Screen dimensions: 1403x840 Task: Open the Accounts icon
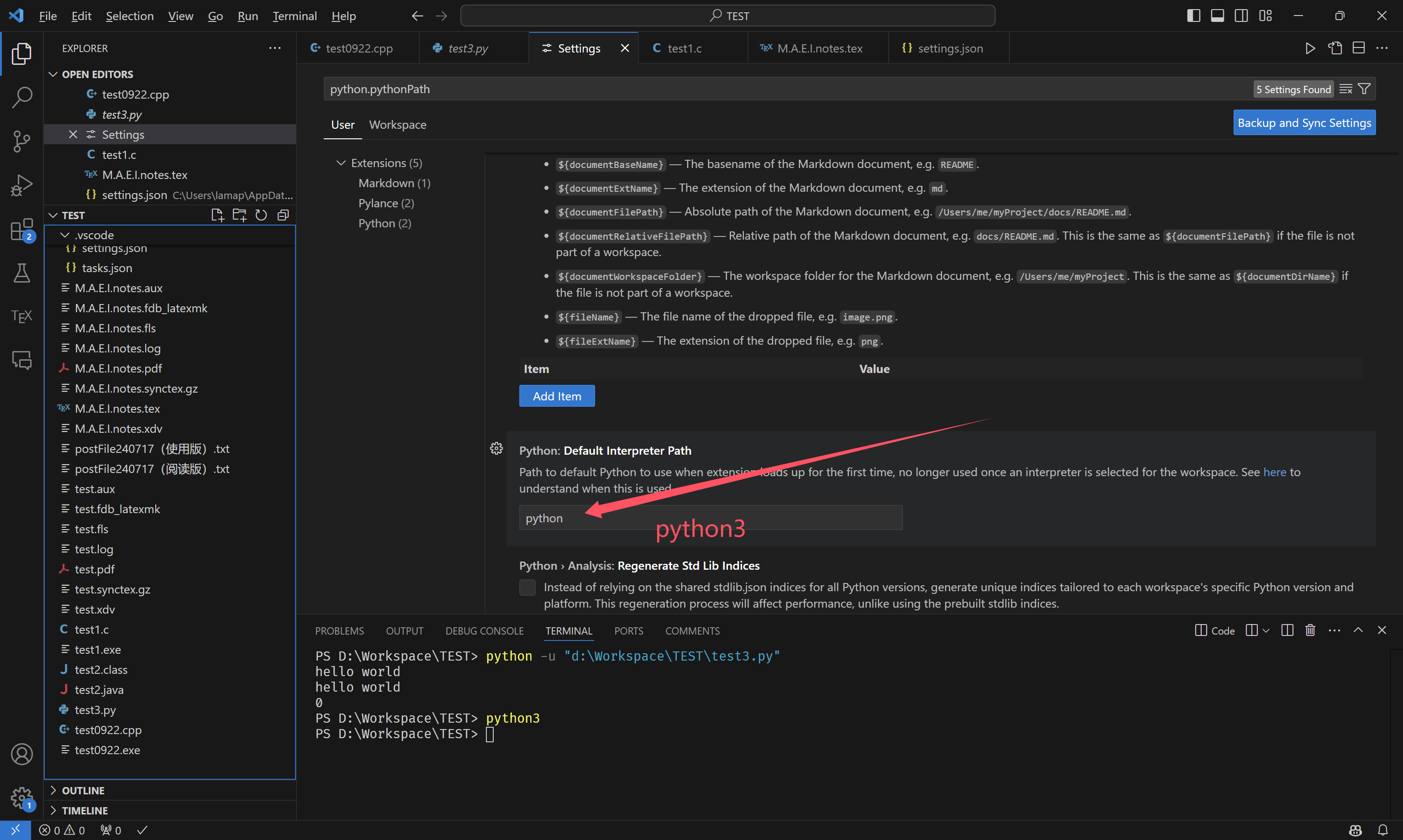[21, 755]
